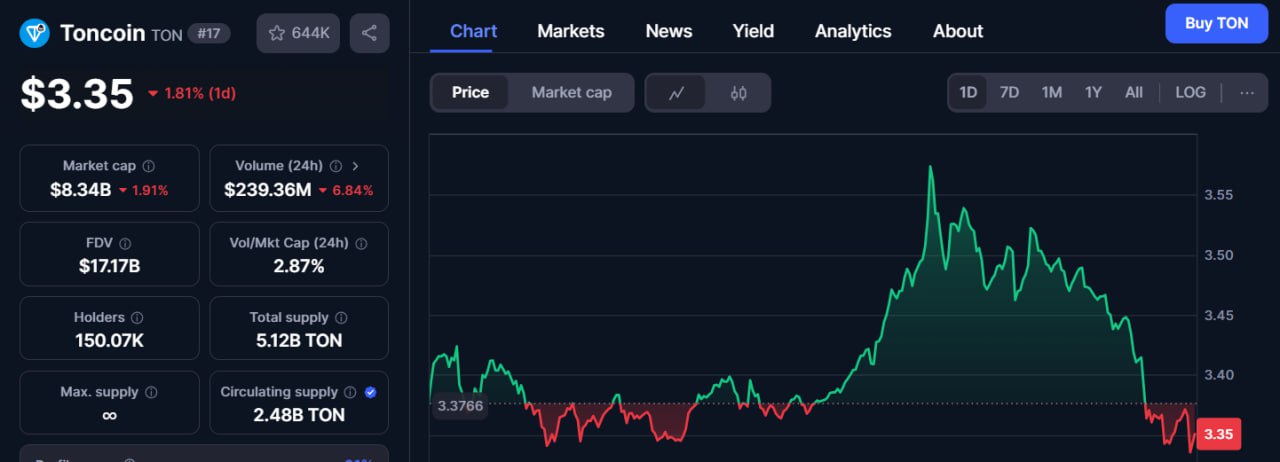Select the Price toggle
Viewport: 1280px width, 462px height.
coord(470,92)
